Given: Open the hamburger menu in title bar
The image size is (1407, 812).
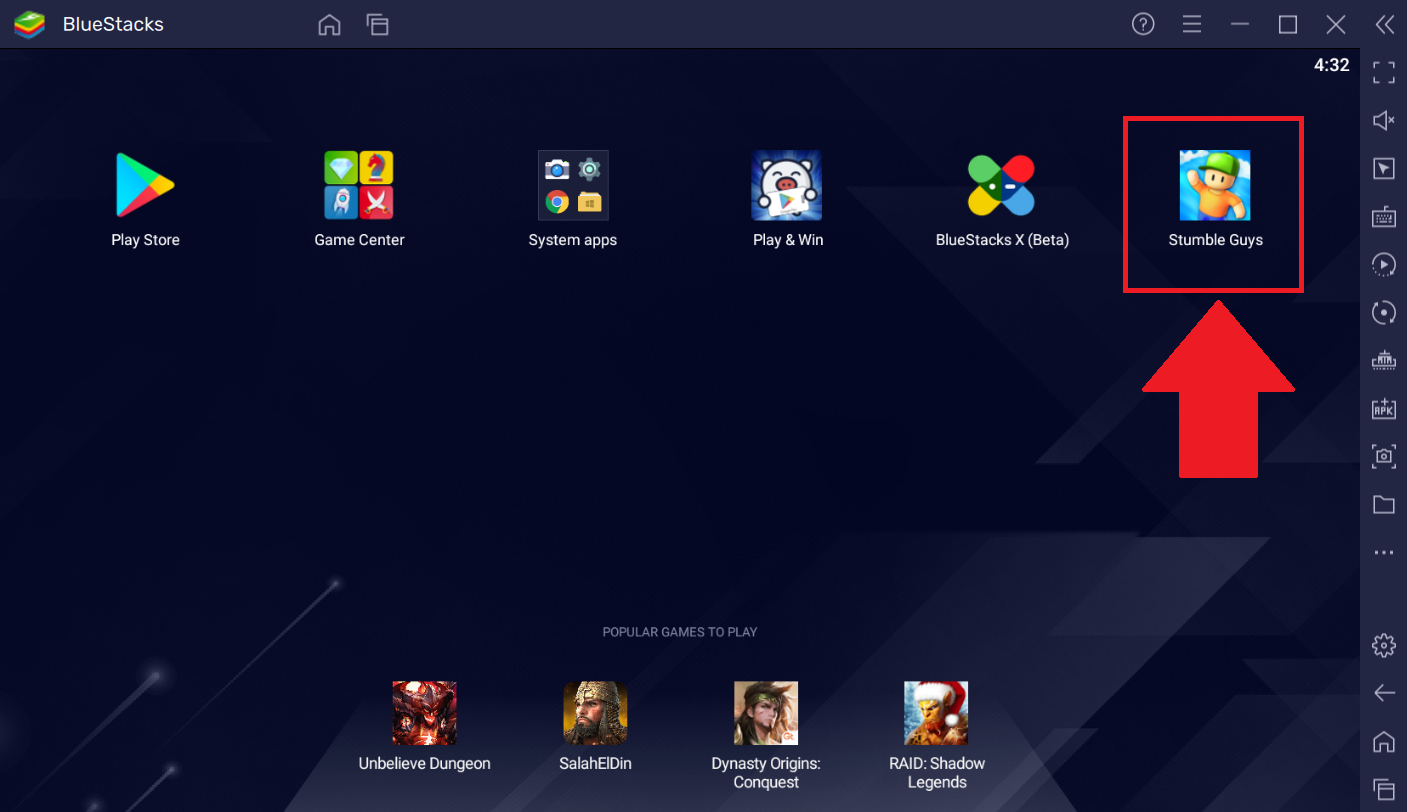Looking at the screenshot, I should click(1191, 24).
